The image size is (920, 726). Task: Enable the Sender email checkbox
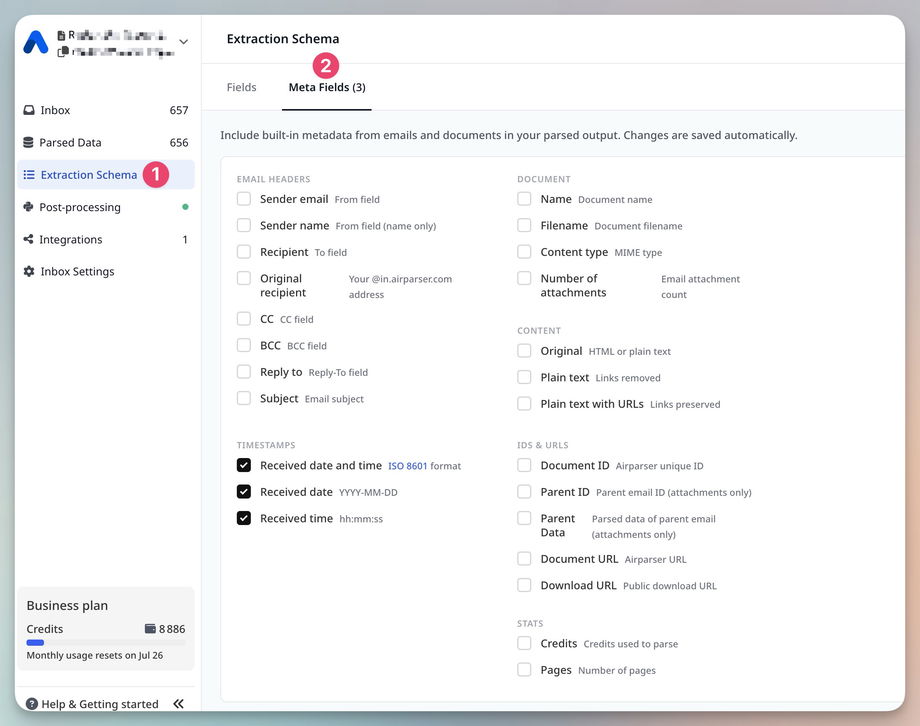click(x=243, y=199)
